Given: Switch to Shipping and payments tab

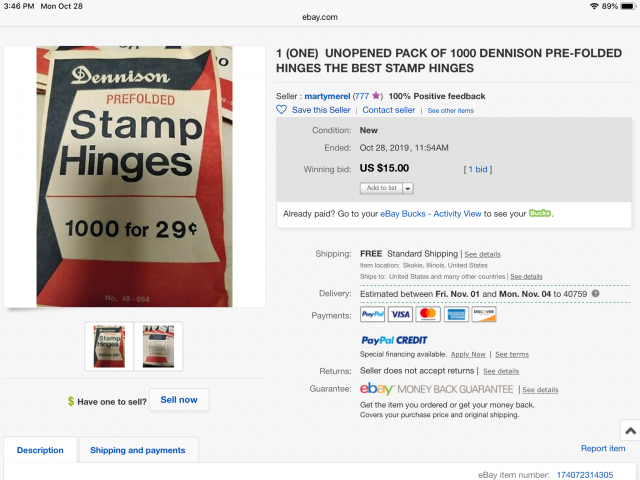Looking at the screenshot, I should pos(138,450).
